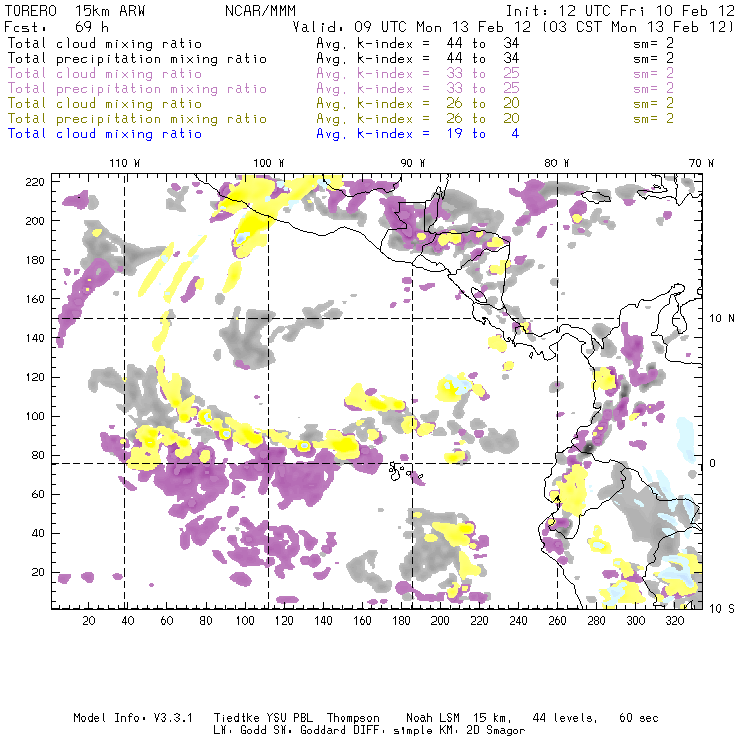Image resolution: width=740 pixels, height=740 pixels.
Task: Click '44 levels,' in the footer
Action: coord(565,718)
